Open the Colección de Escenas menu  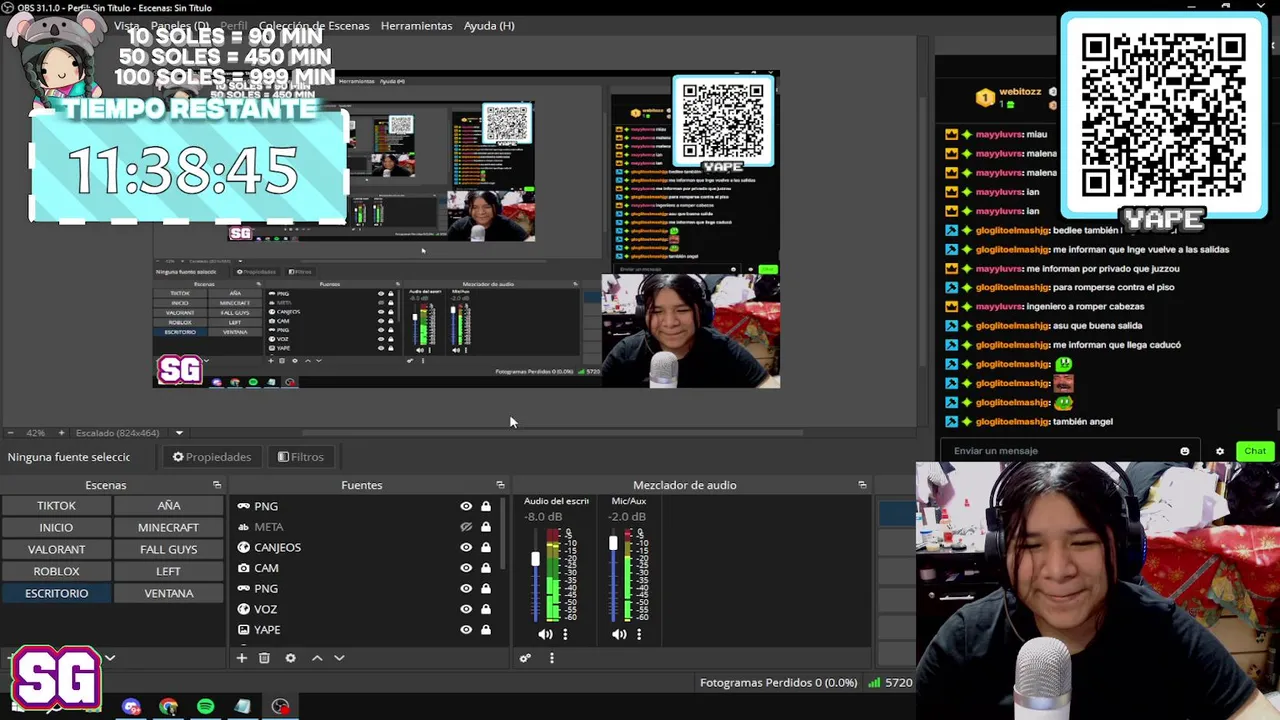click(x=314, y=25)
